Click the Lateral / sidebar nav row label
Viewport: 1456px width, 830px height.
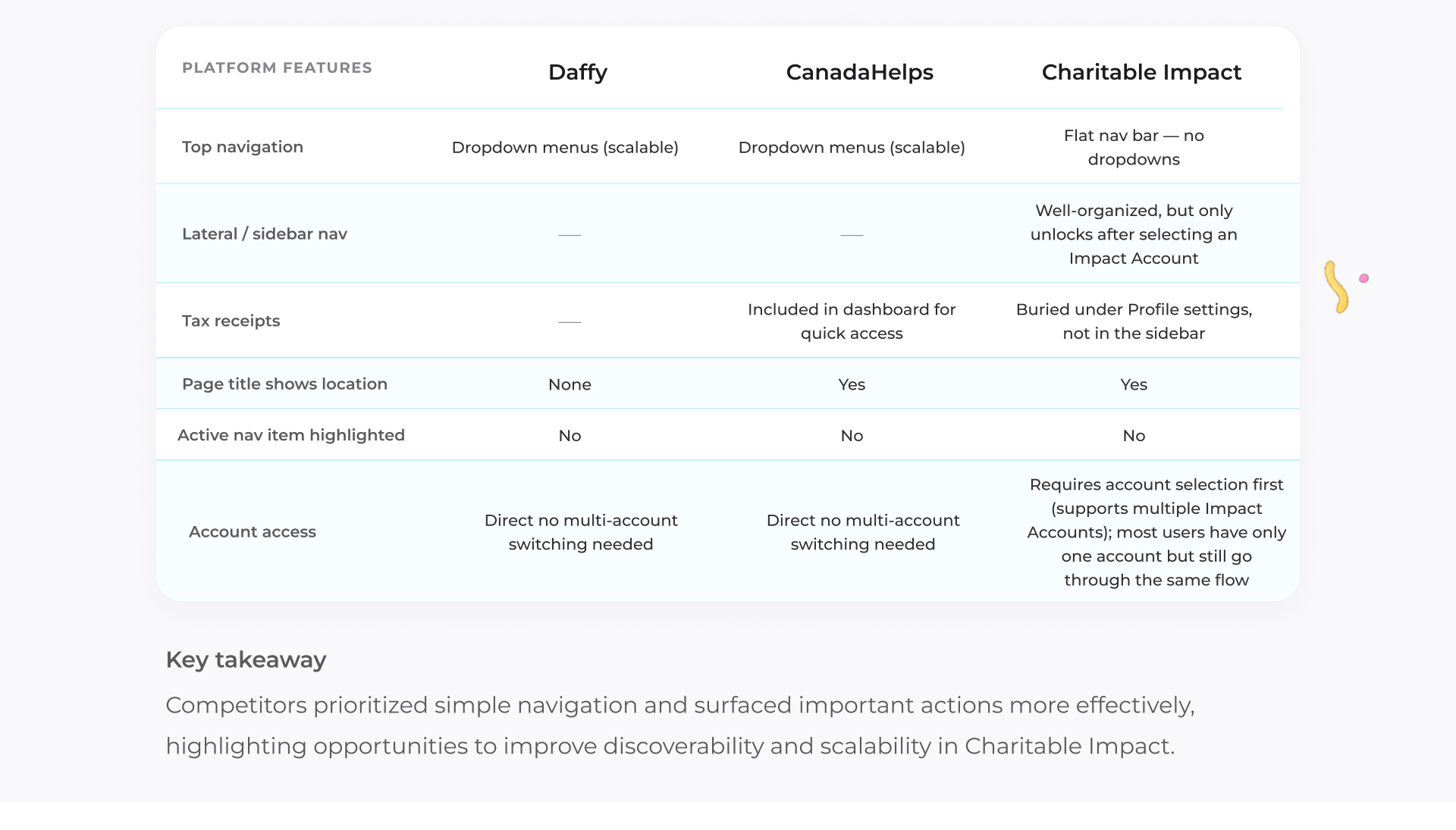tap(265, 233)
